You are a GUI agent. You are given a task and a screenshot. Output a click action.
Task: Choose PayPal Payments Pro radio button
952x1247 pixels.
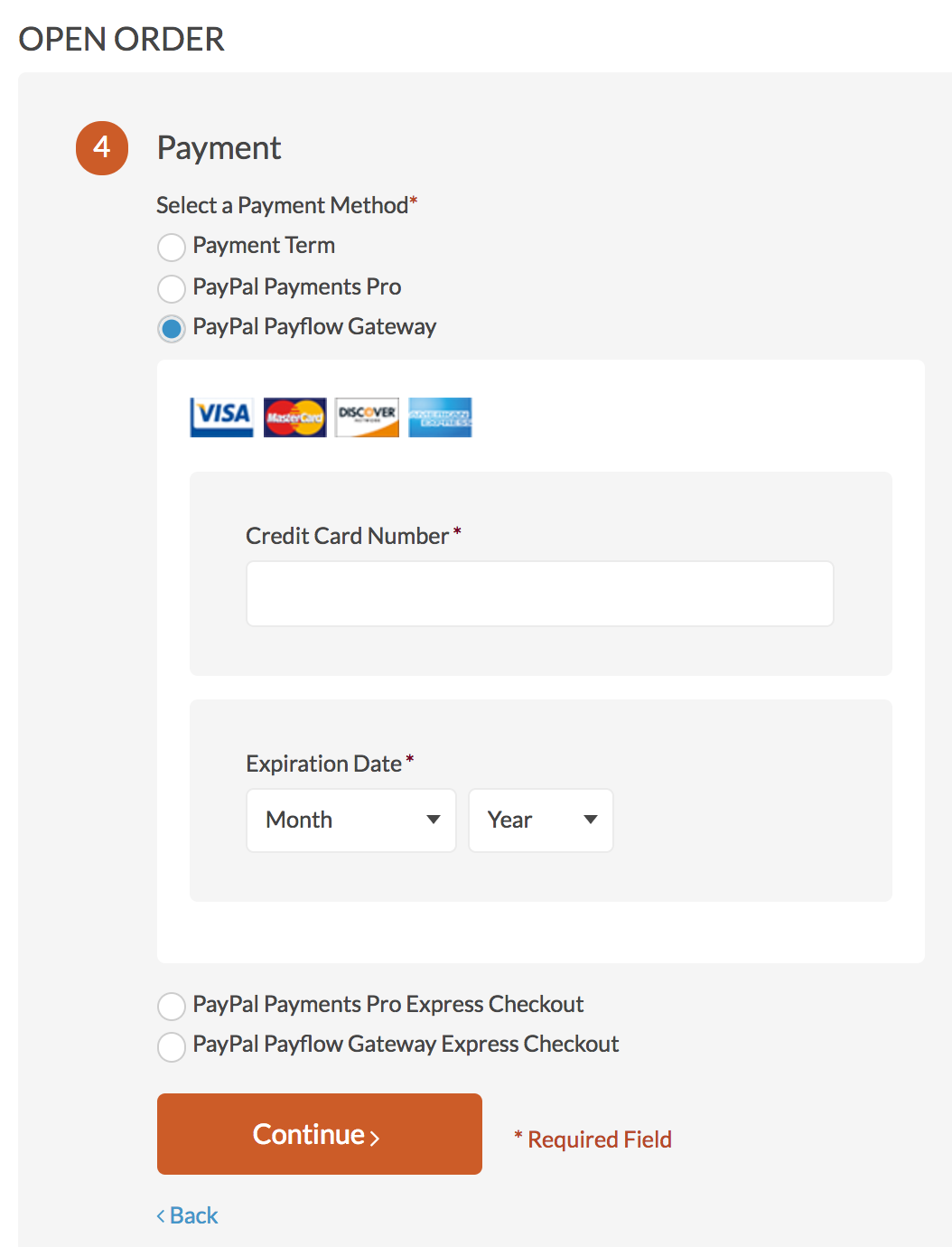[172, 288]
